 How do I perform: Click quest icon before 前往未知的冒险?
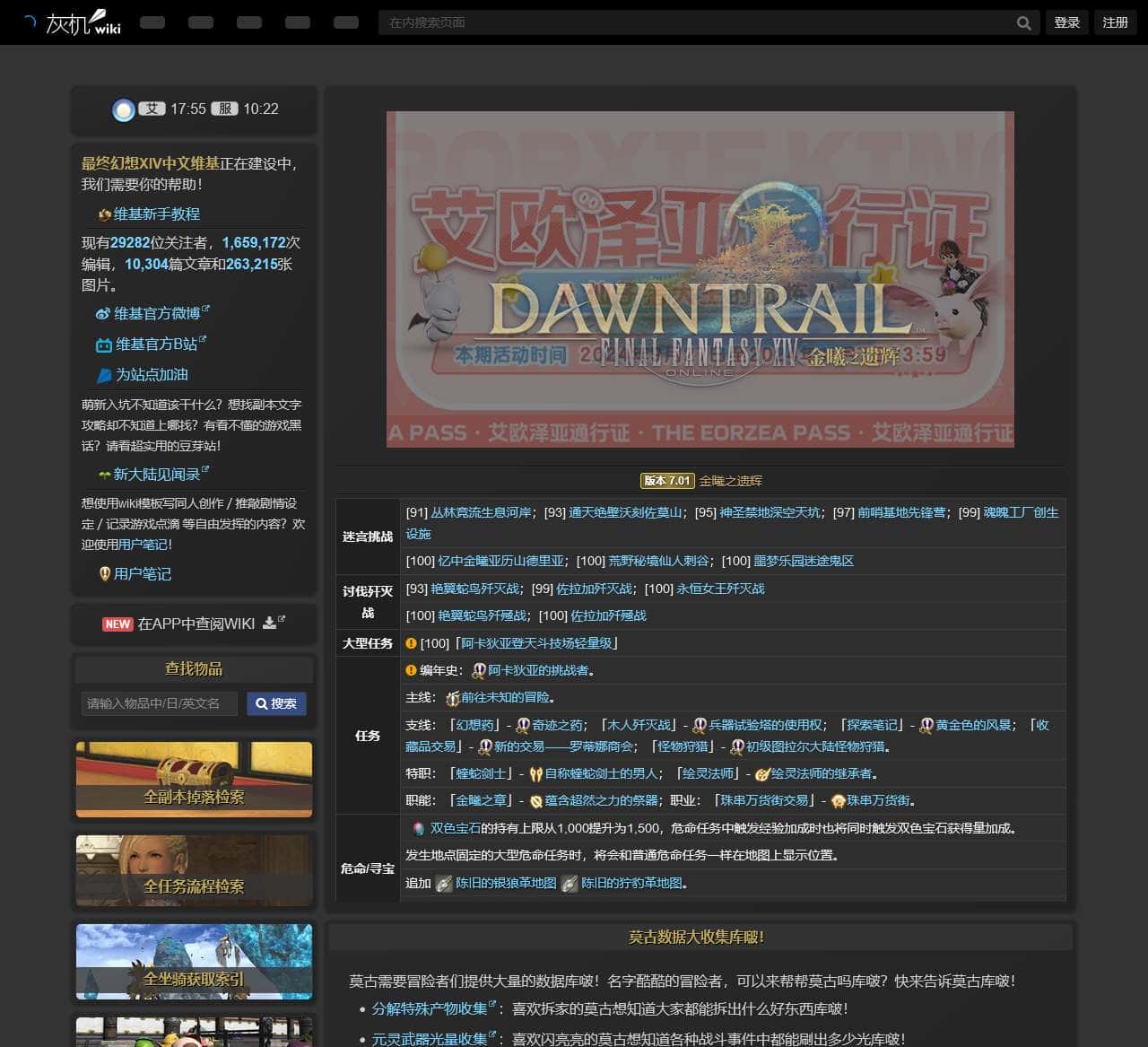452,698
